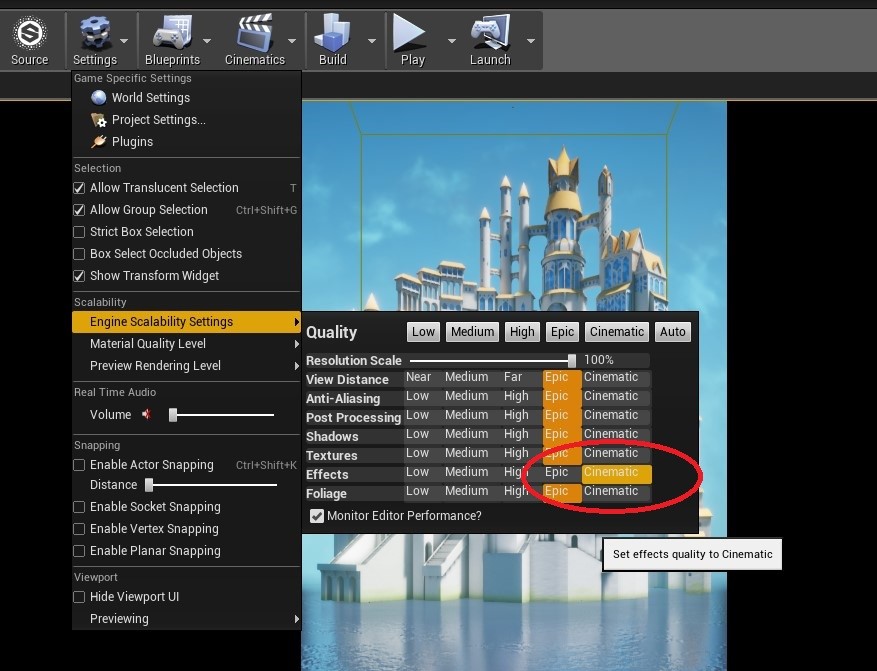
Task: Enable Actor Snapping checkbox
Action: [x=79, y=465]
